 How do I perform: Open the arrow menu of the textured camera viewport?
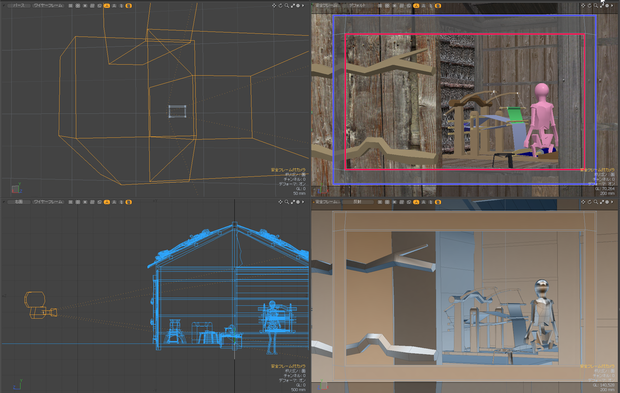click(x=612, y=6)
